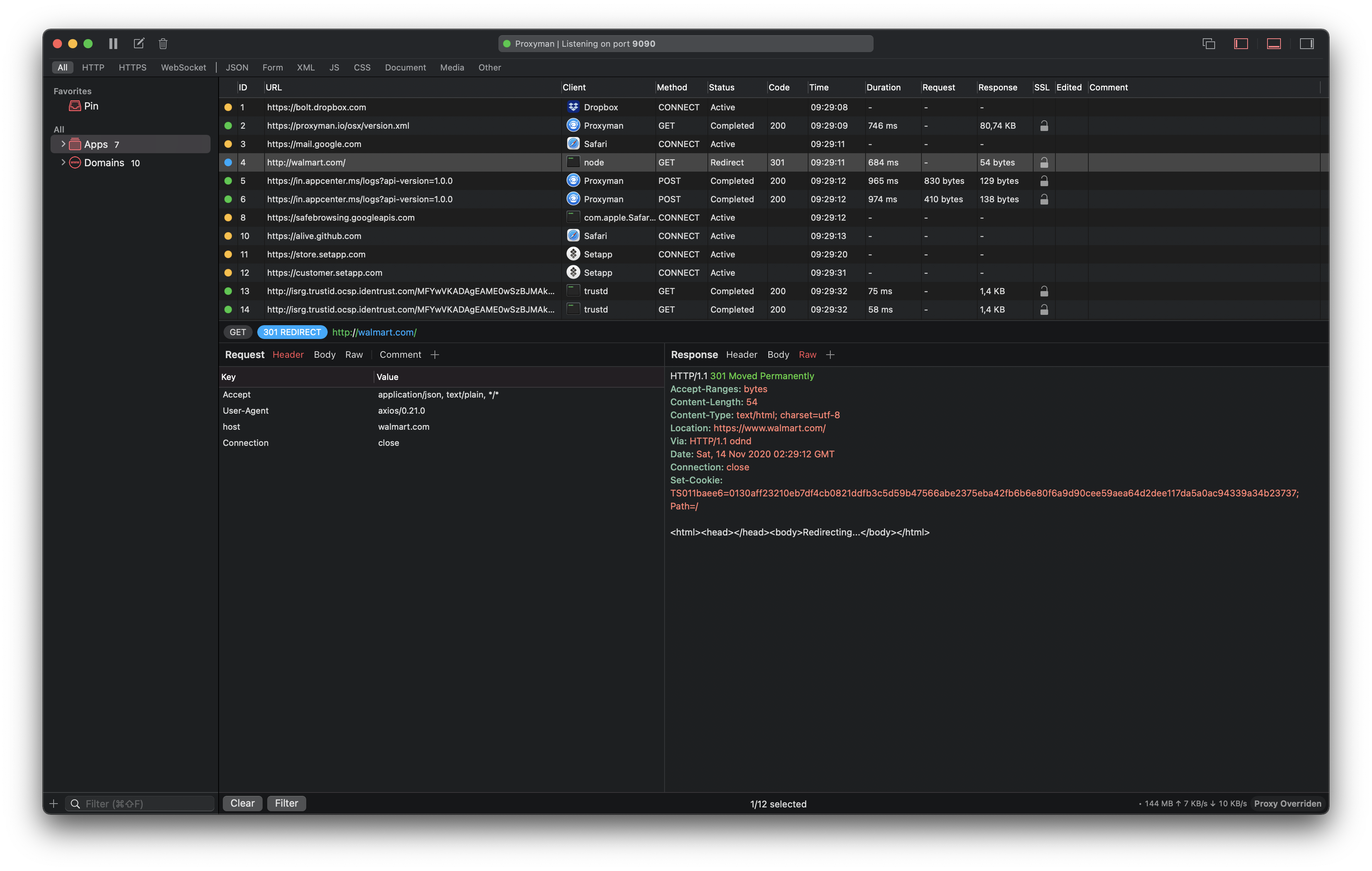Image resolution: width=1372 pixels, height=871 pixels.
Task: Click the Proxy Overriden status dropdown
Action: [x=1287, y=803]
